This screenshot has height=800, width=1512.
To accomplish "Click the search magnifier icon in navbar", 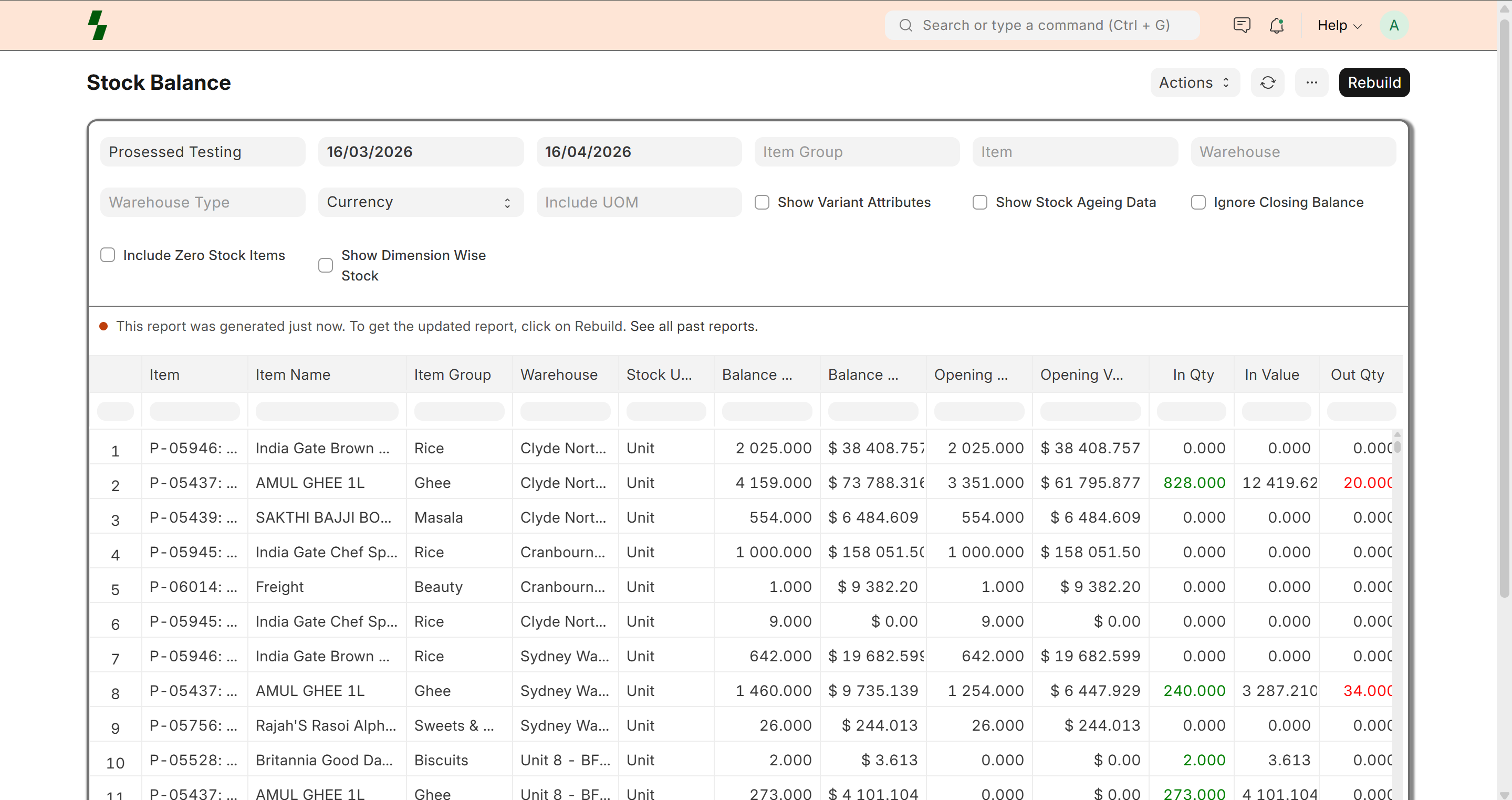I will pos(905,25).
